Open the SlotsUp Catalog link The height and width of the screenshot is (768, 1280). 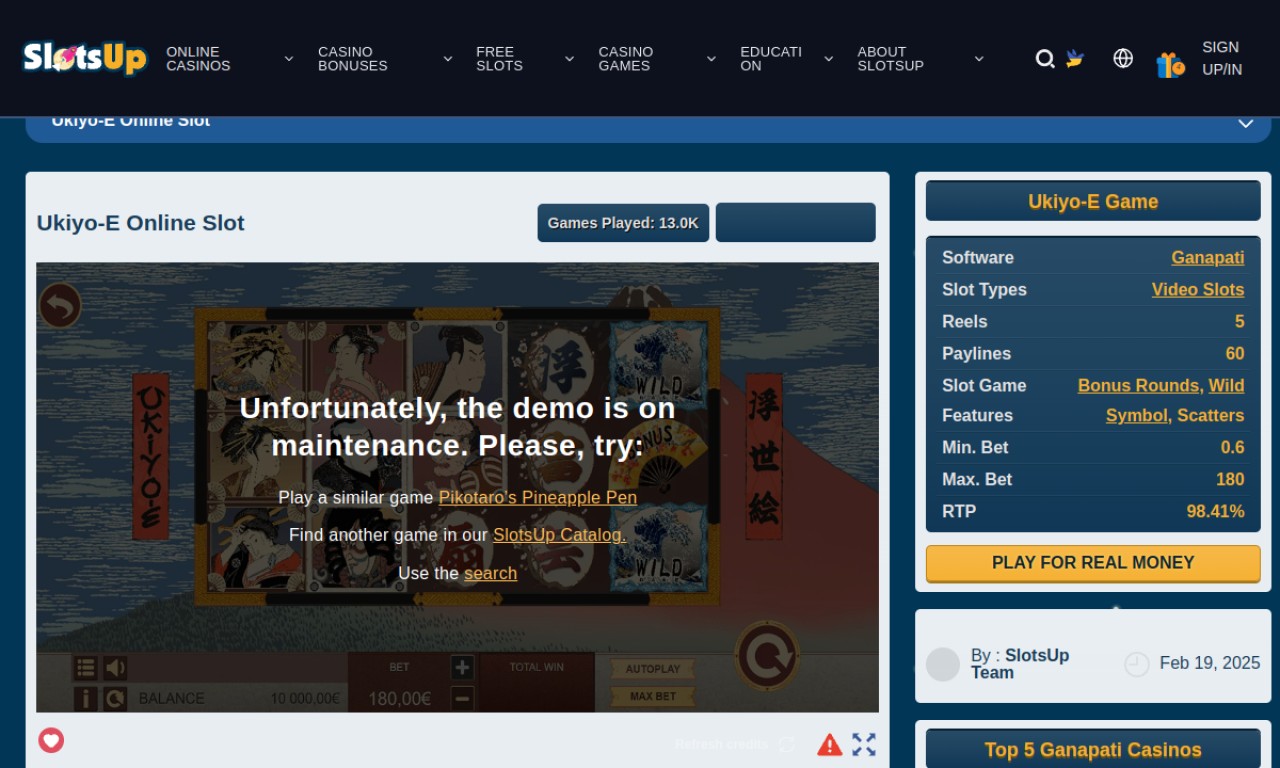coord(560,535)
